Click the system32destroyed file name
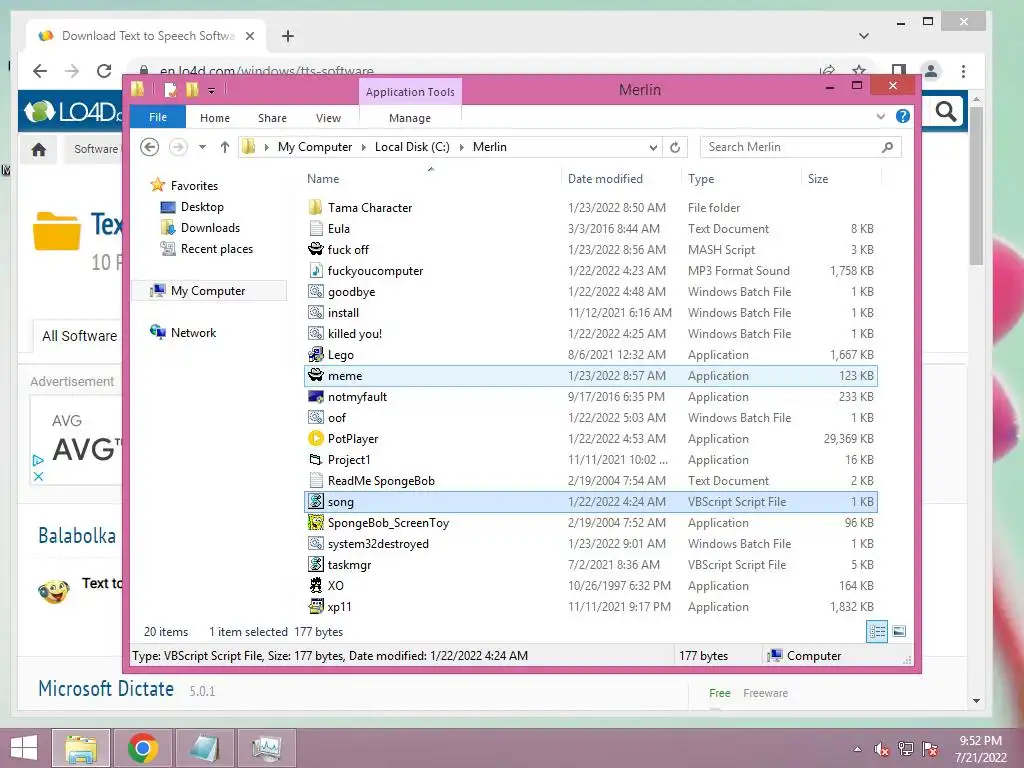 click(x=378, y=543)
